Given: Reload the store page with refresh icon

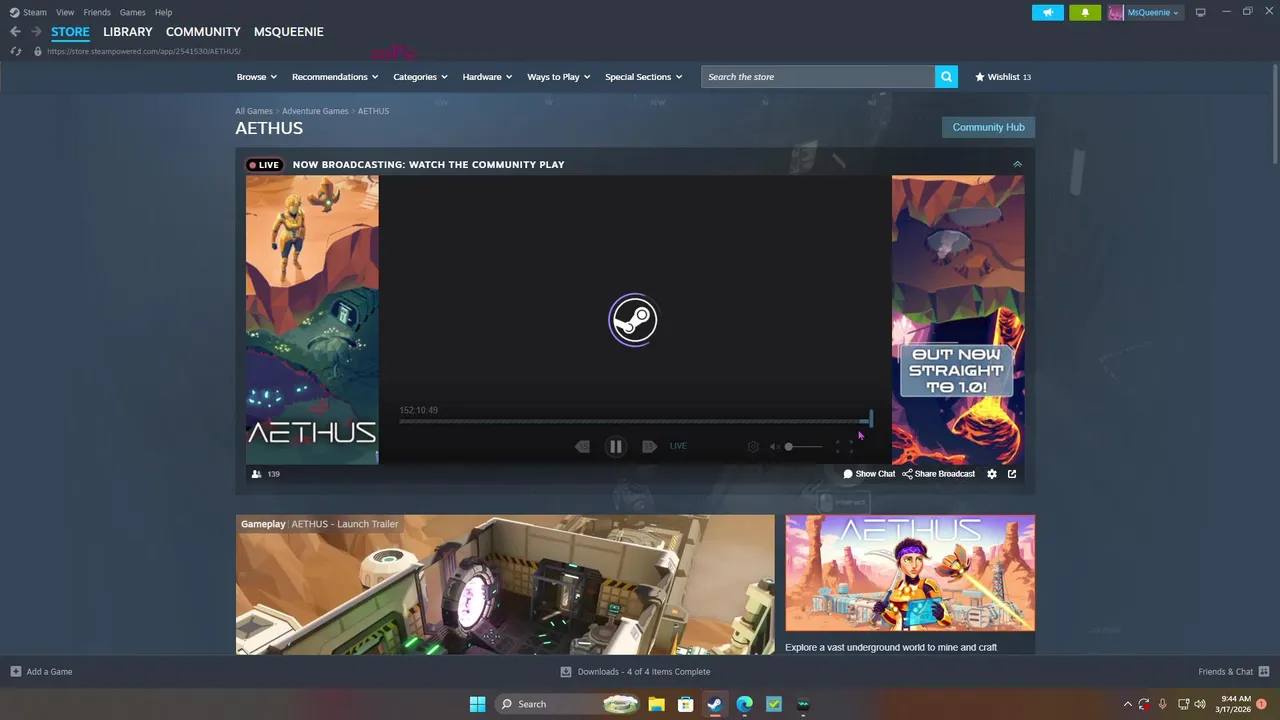Looking at the screenshot, I should point(16,51).
